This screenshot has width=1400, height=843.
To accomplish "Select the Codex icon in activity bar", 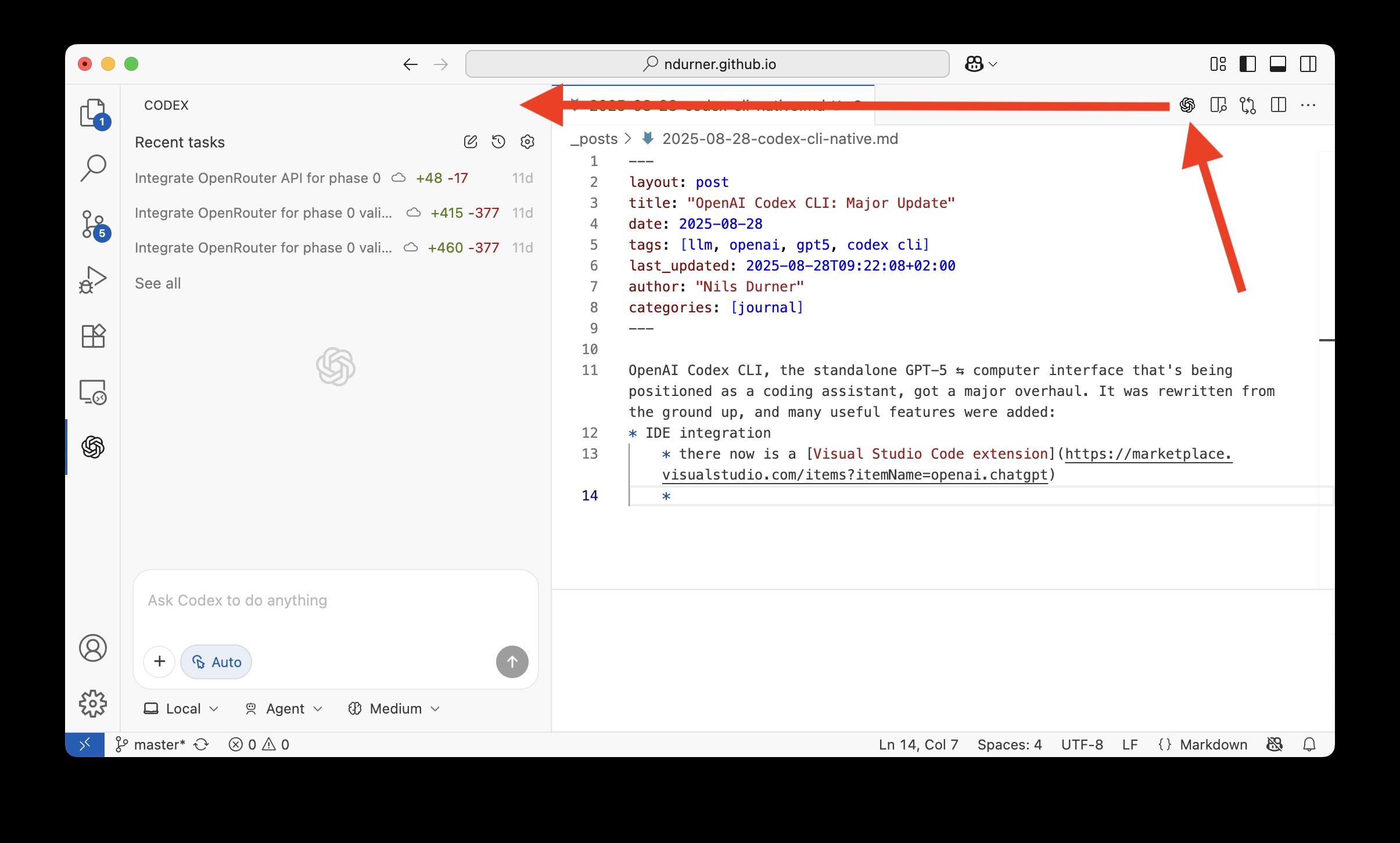I will pos(93,447).
